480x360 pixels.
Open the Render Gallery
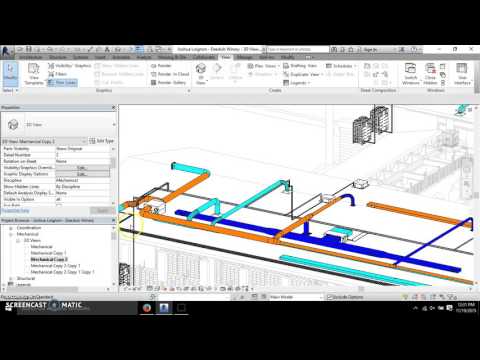(168, 82)
